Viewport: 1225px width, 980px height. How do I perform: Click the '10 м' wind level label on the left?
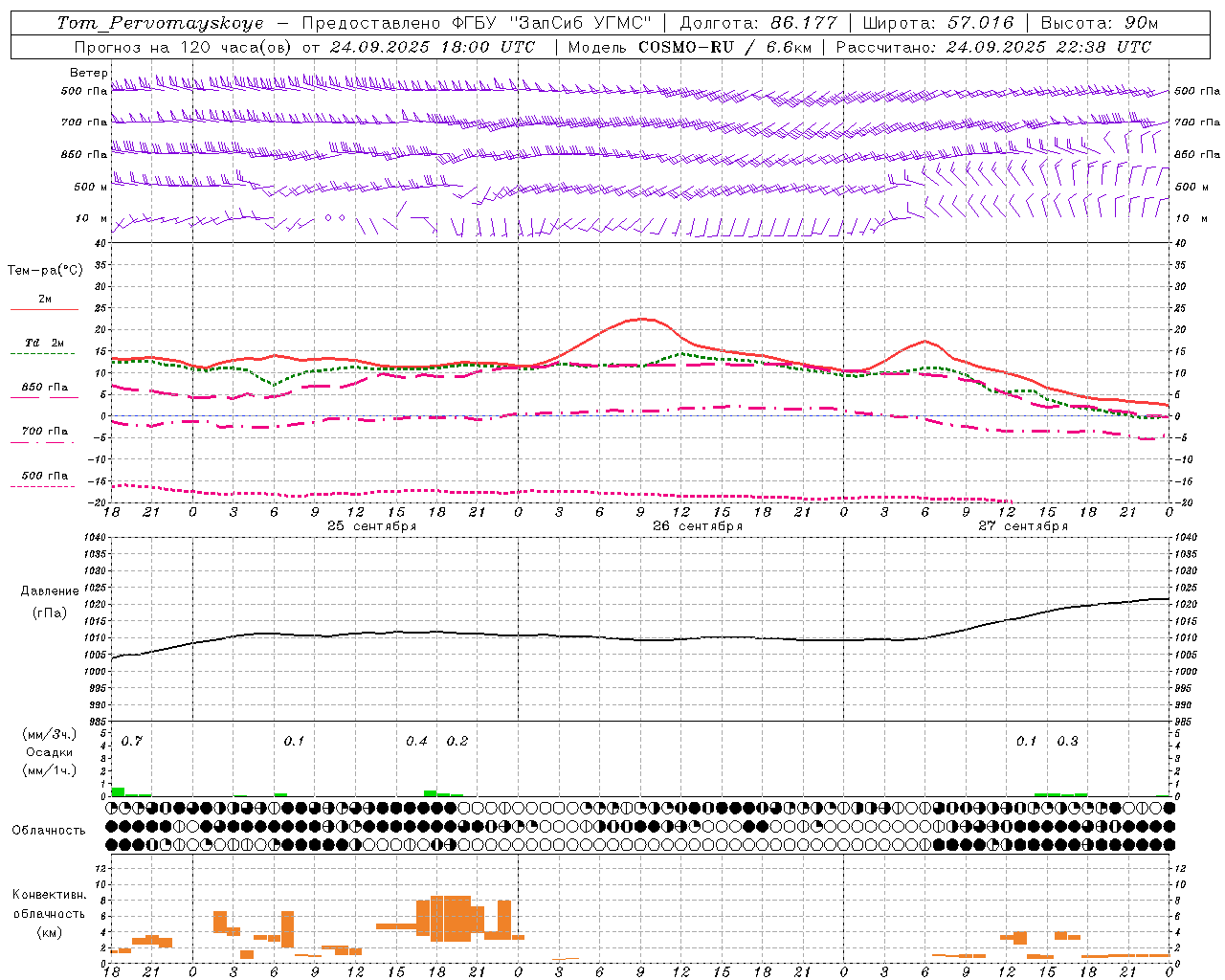[91, 218]
